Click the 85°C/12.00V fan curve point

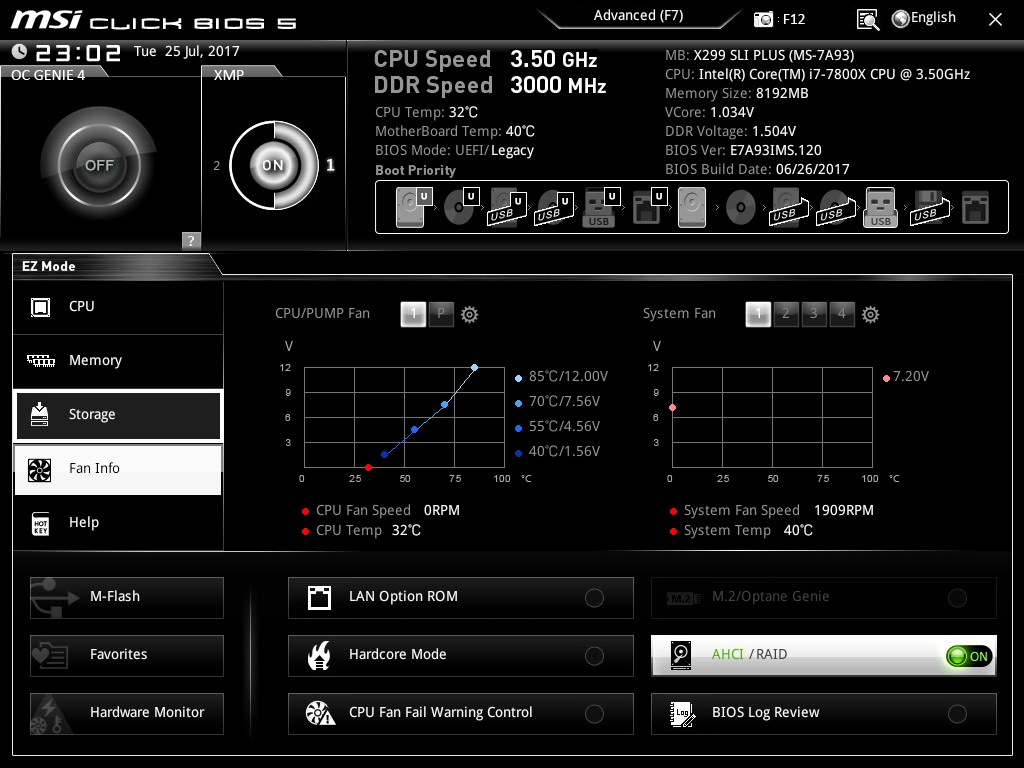point(474,368)
